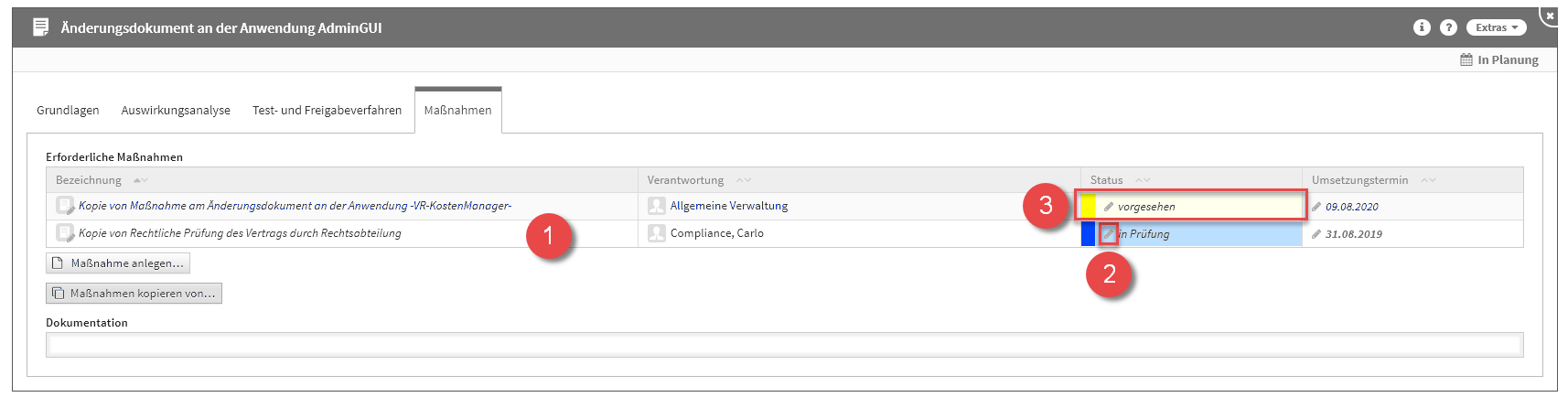1568x397 pixels.
Task: Click pencil icon beside date 09.08.2020
Action: tap(1316, 207)
